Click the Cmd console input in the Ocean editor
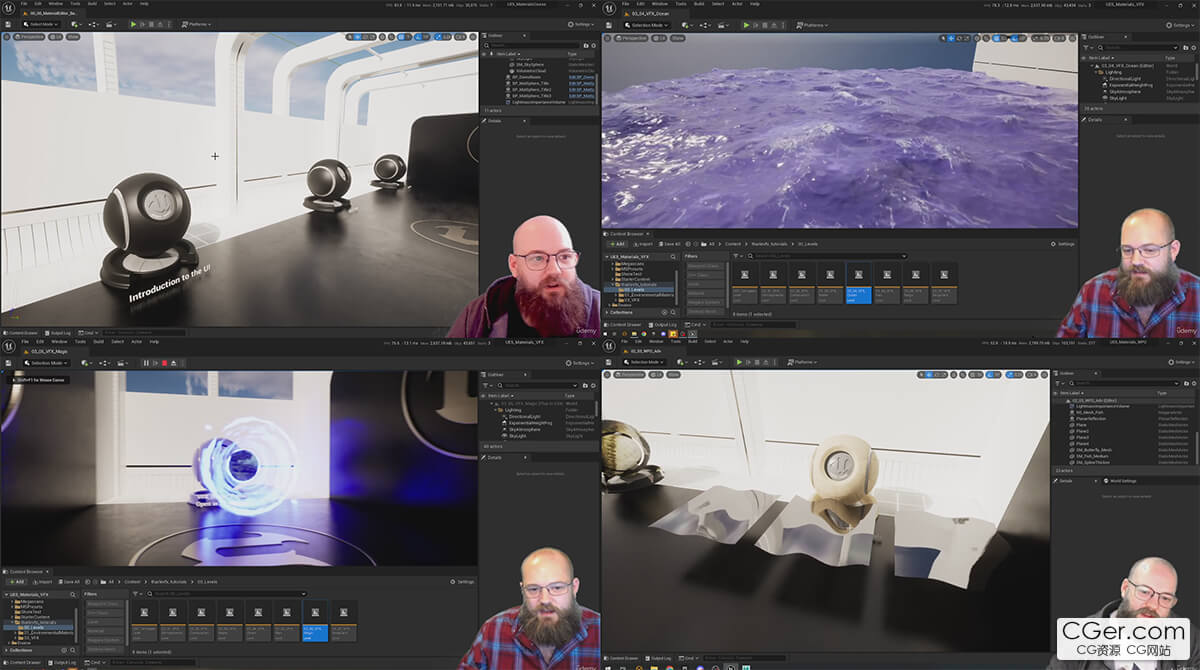Image resolution: width=1200 pixels, height=670 pixels. 754,325
